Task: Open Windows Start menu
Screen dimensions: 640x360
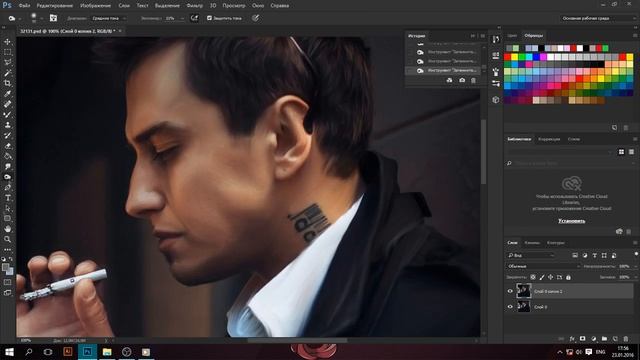Action: (9, 352)
